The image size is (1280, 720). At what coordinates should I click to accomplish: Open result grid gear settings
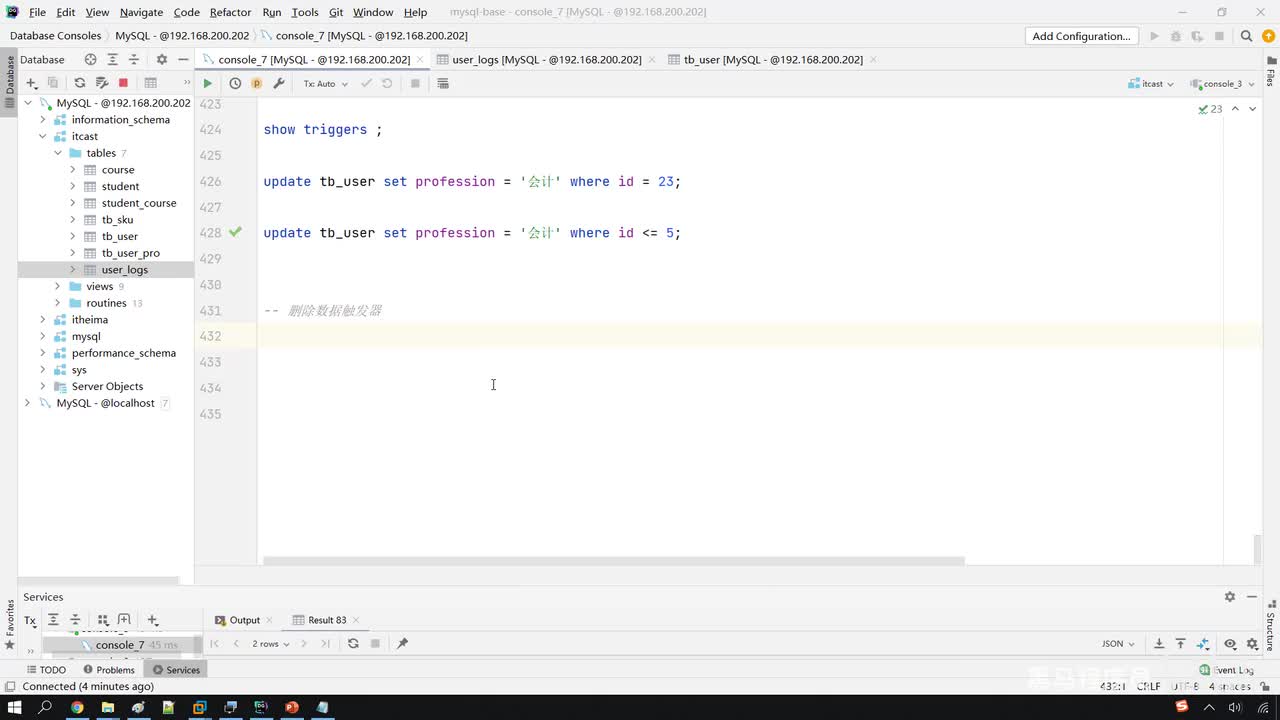pyautogui.click(x=1252, y=644)
